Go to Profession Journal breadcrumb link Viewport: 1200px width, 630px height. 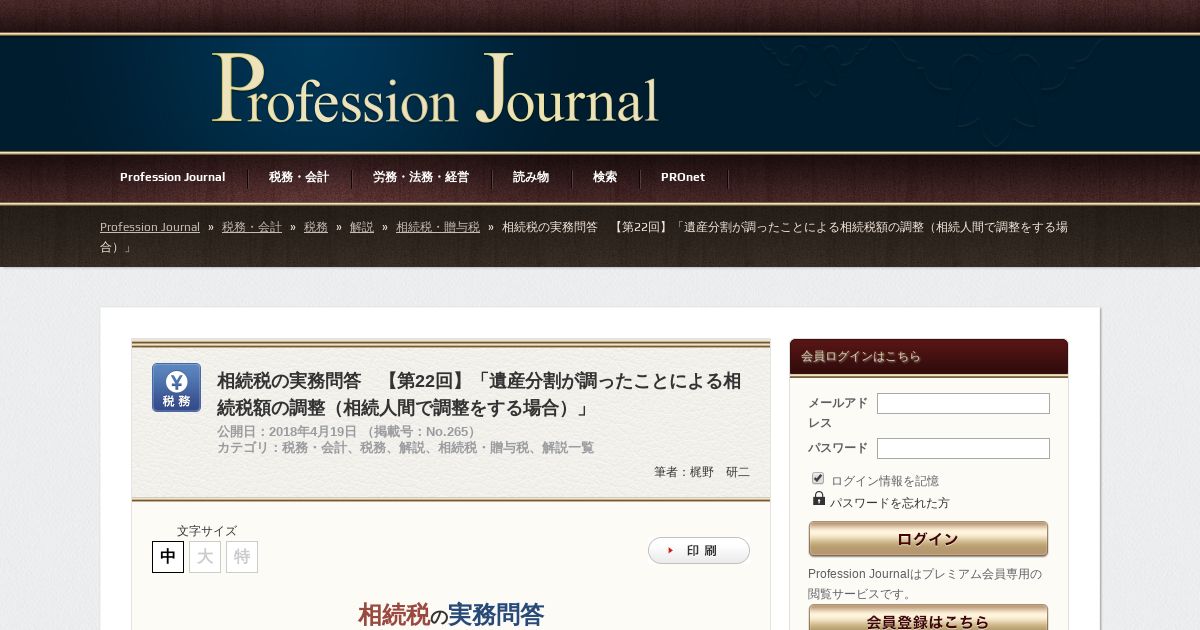[150, 227]
